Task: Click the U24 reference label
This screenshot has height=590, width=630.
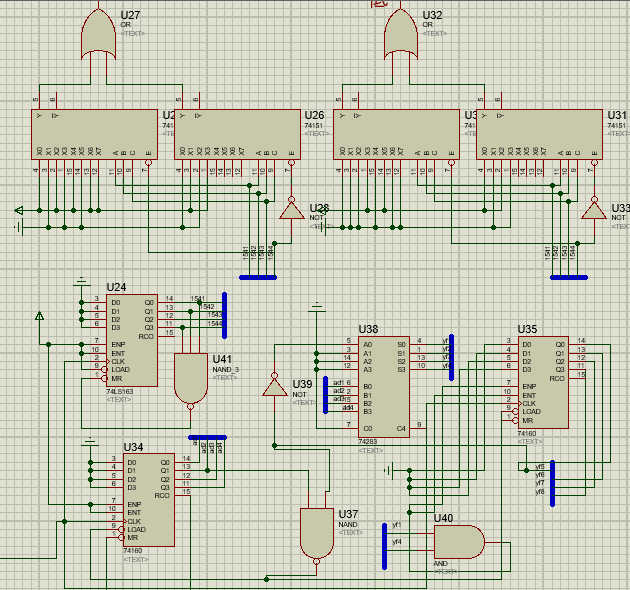Action: 116,287
